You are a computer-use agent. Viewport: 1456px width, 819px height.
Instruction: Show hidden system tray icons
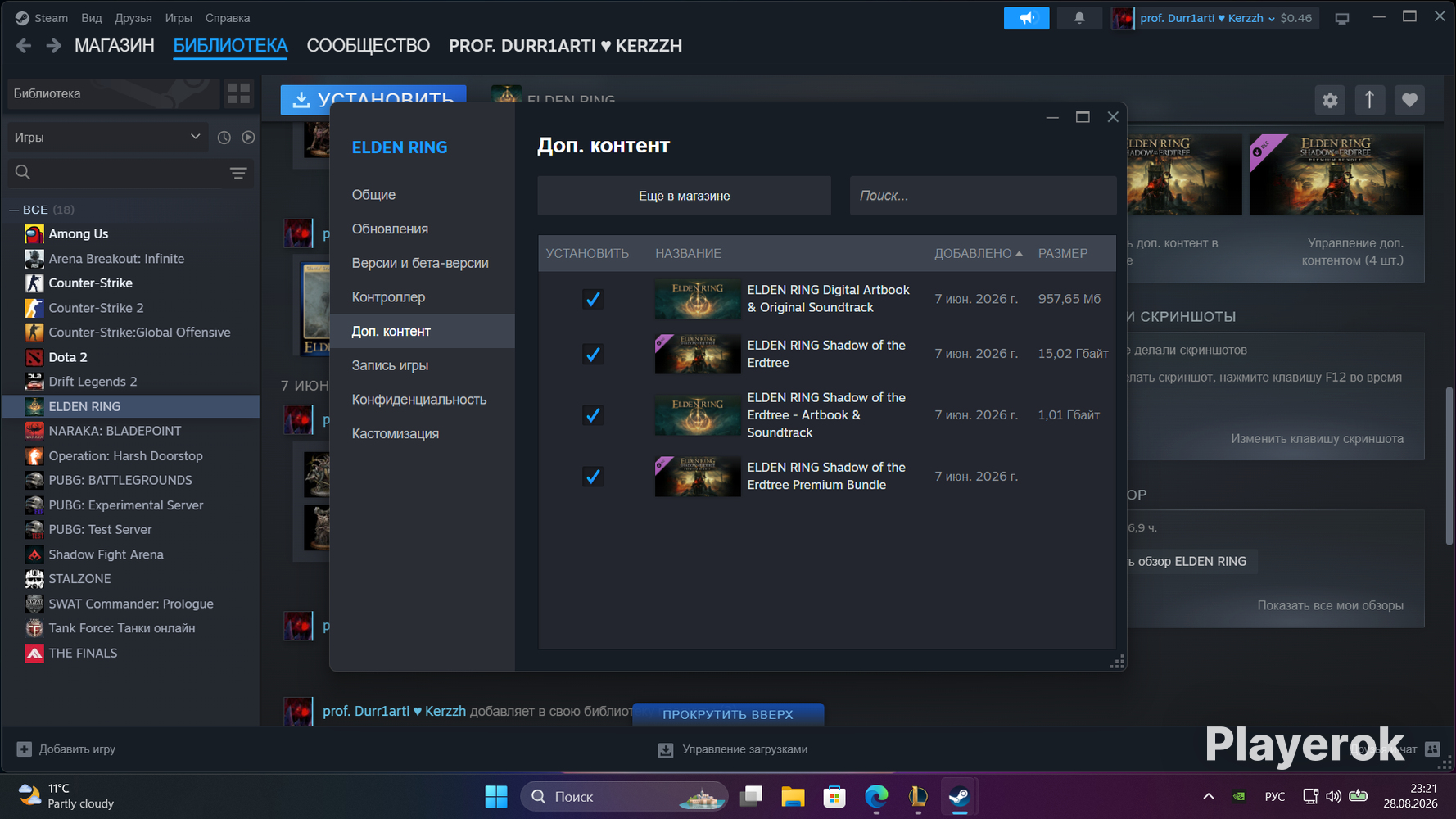[x=1208, y=796]
